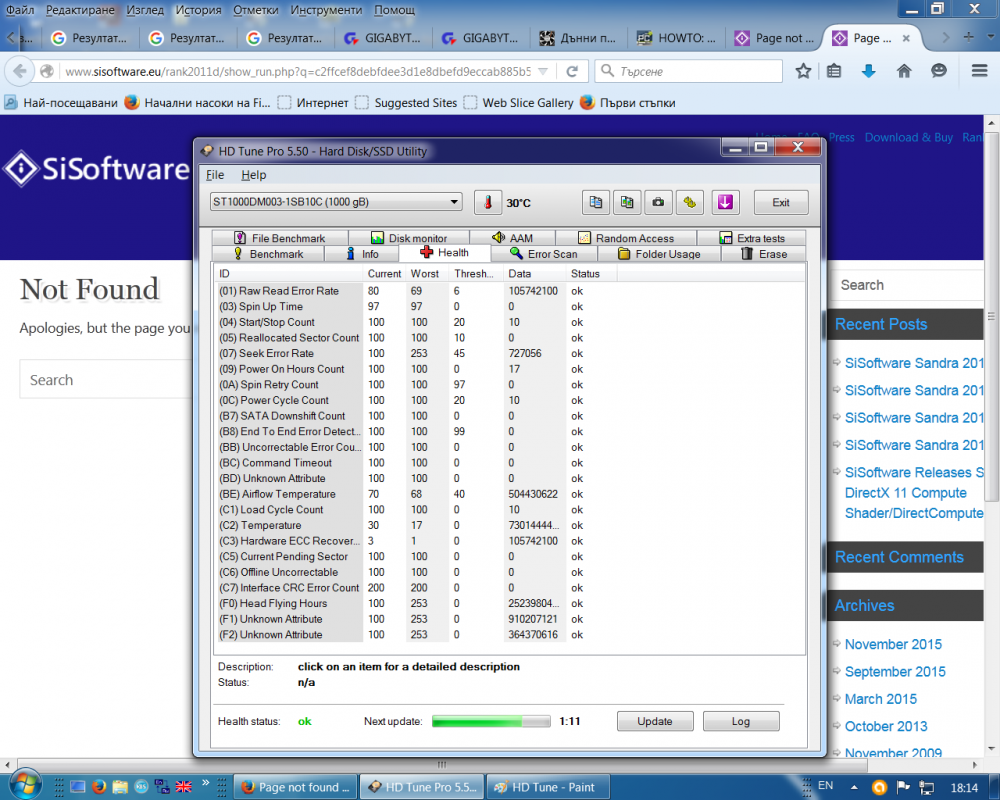1000x800 pixels.
Task: Click the show desktop icon in quick launch
Action: (x=78, y=787)
